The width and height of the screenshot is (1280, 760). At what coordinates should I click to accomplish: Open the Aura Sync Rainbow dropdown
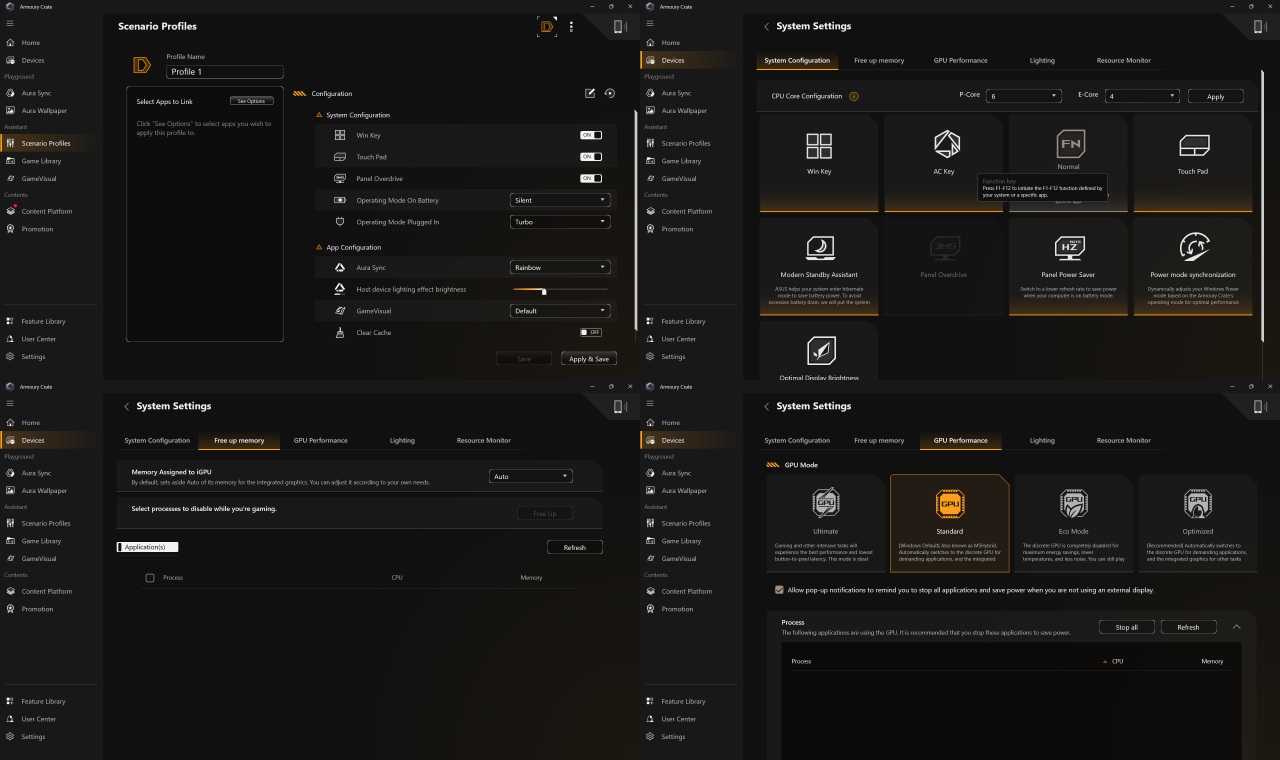pyautogui.click(x=560, y=267)
